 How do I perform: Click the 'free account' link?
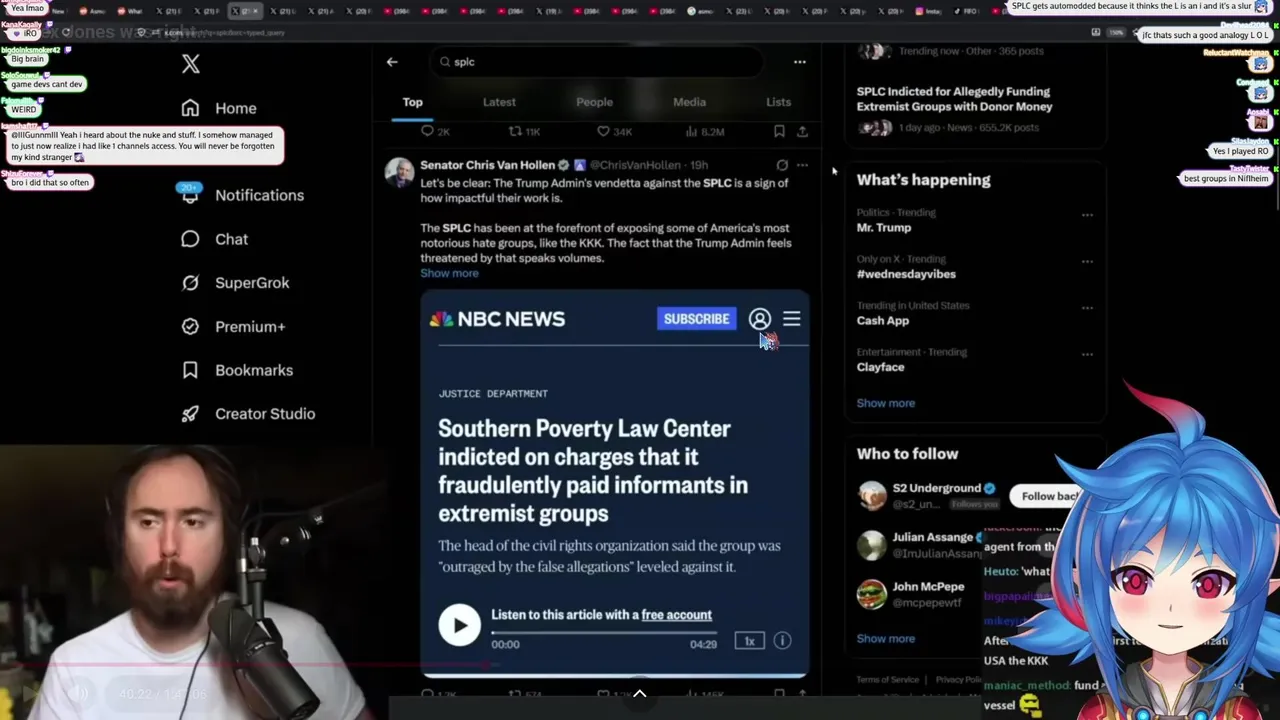coord(677,615)
